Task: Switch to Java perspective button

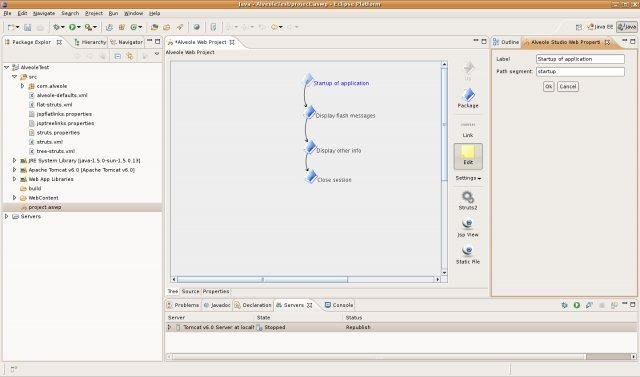Action: [x=627, y=27]
